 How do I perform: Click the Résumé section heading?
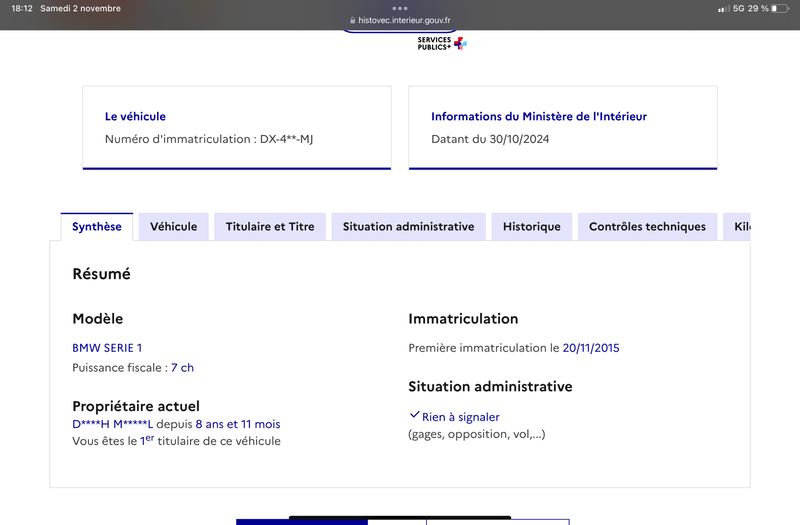coord(102,274)
